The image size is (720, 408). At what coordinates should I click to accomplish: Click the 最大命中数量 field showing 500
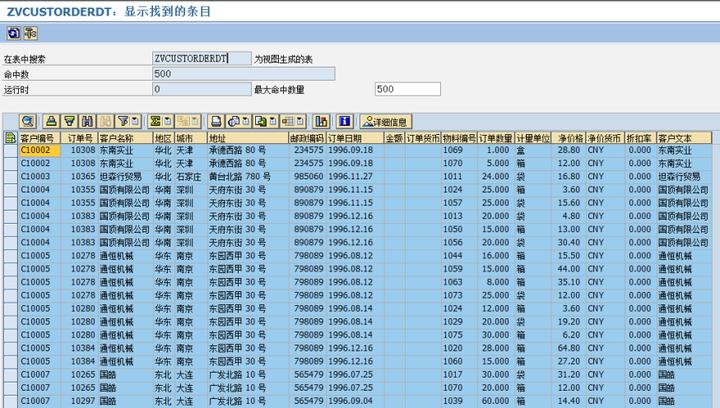(408, 89)
